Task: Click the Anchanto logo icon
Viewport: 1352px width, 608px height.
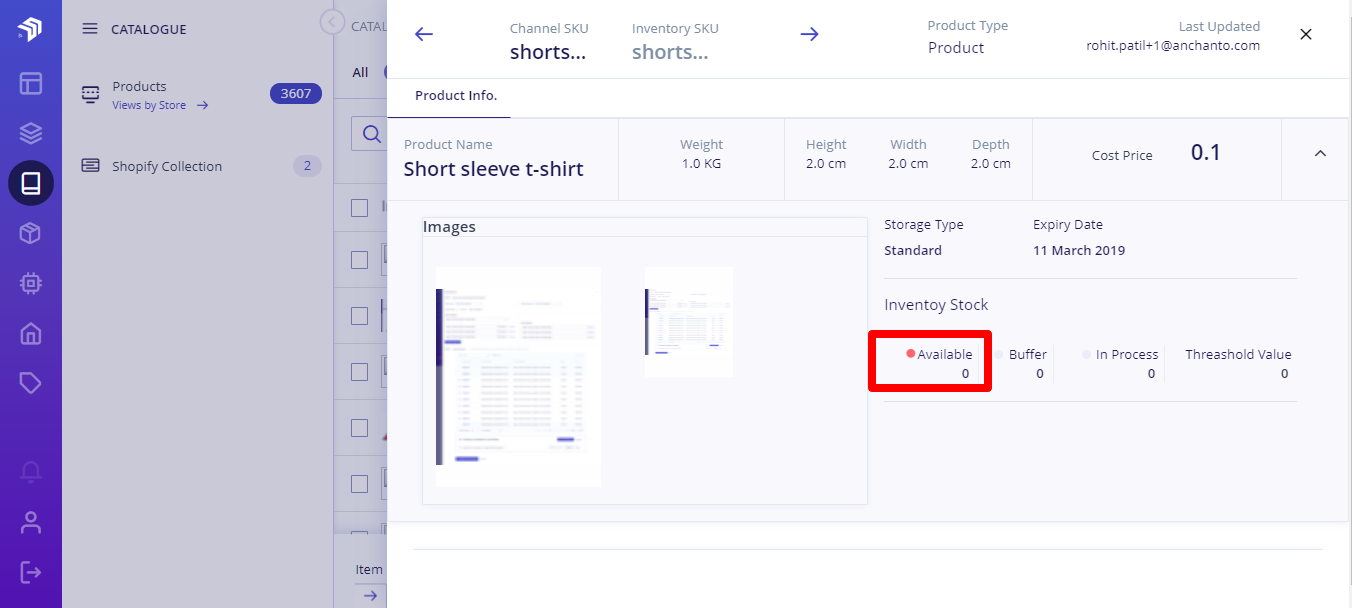Action: pos(30,30)
